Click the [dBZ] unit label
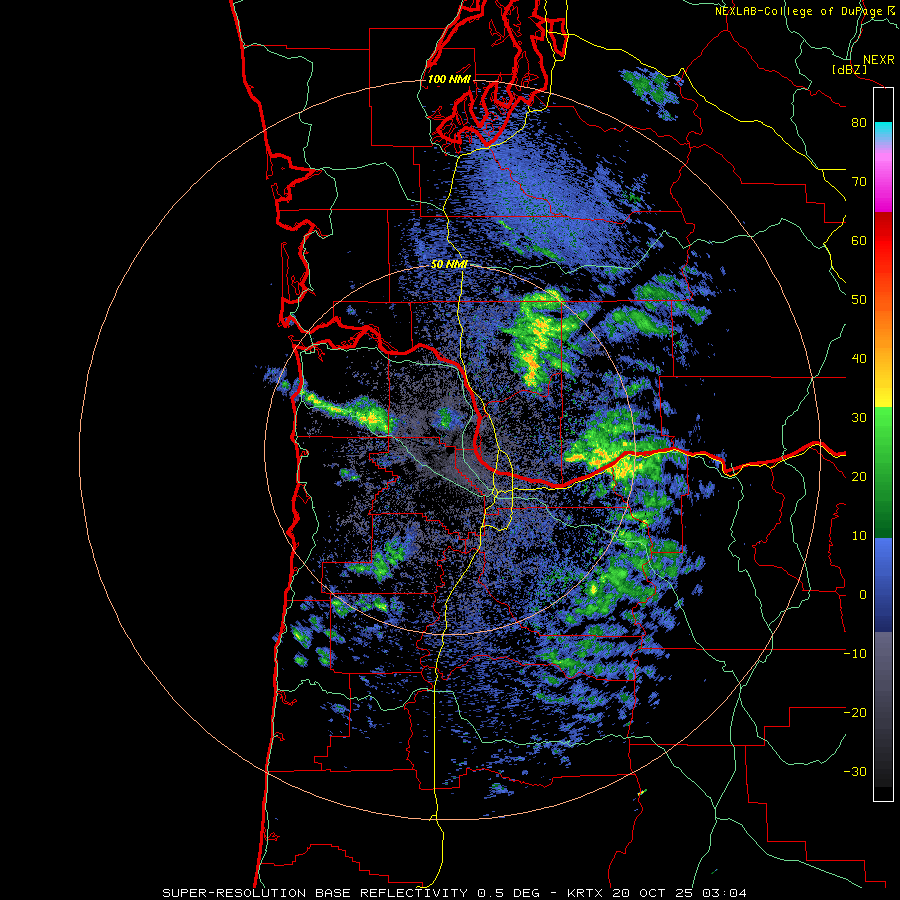This screenshot has height=900, width=900. (x=849, y=69)
